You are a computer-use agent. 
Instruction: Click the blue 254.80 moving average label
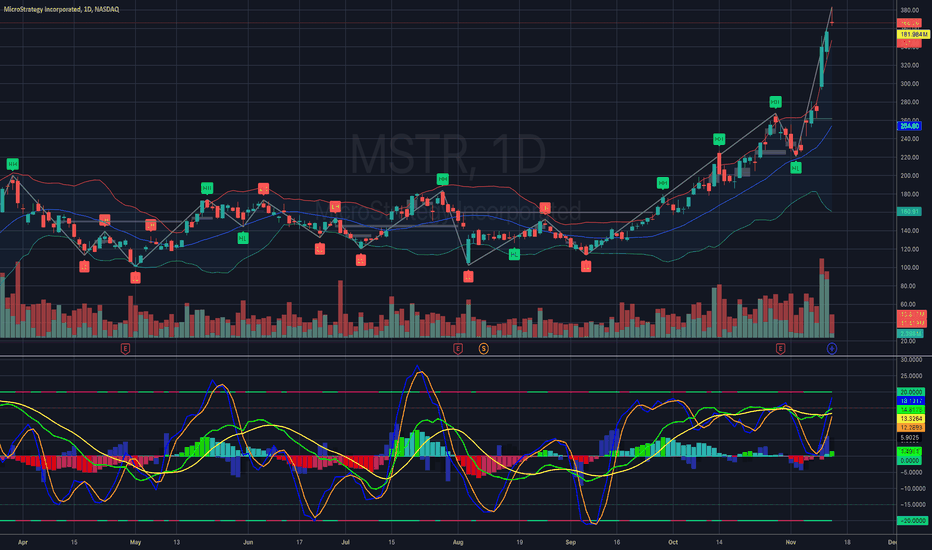[909, 126]
